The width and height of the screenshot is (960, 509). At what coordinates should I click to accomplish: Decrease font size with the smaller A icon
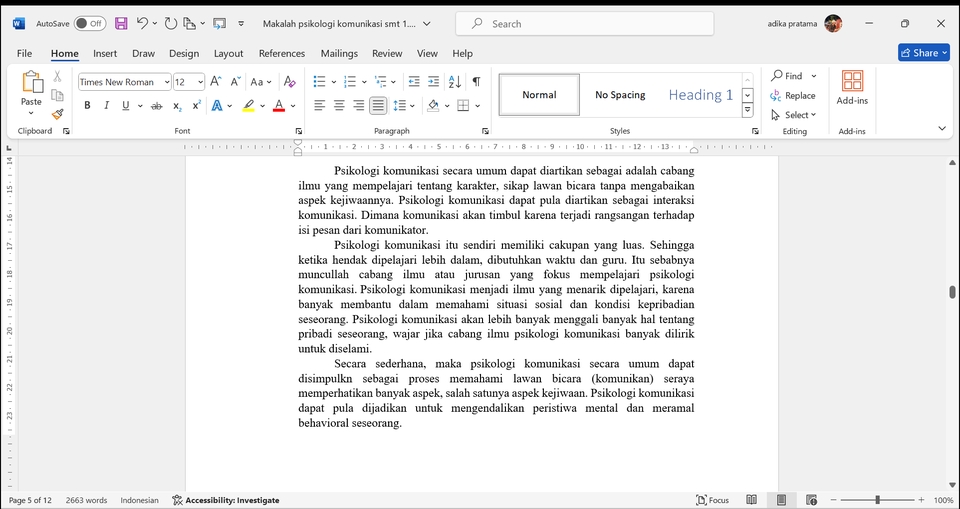point(236,81)
